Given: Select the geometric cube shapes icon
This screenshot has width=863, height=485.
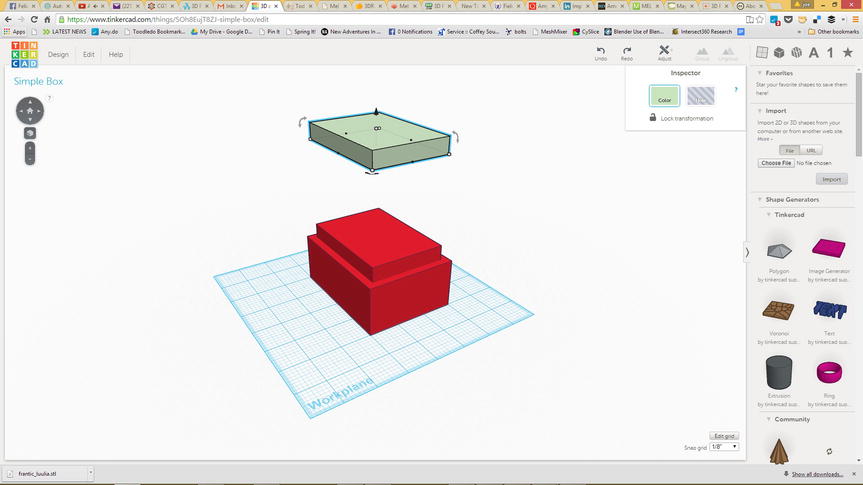Looking at the screenshot, I should (779, 52).
